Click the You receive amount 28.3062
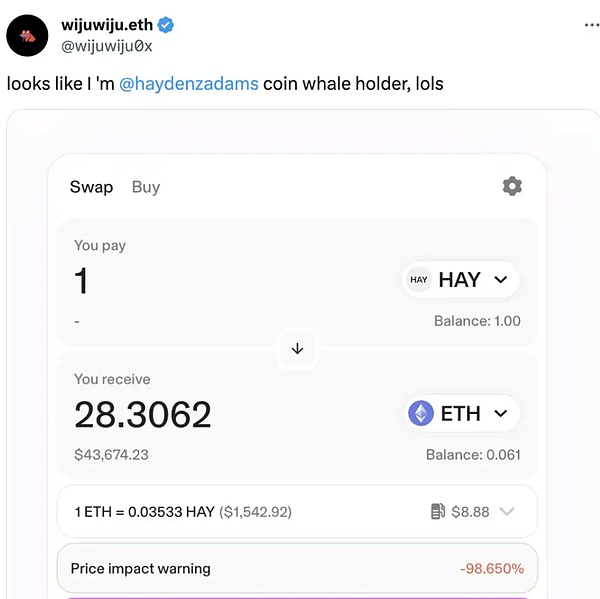 (x=143, y=414)
